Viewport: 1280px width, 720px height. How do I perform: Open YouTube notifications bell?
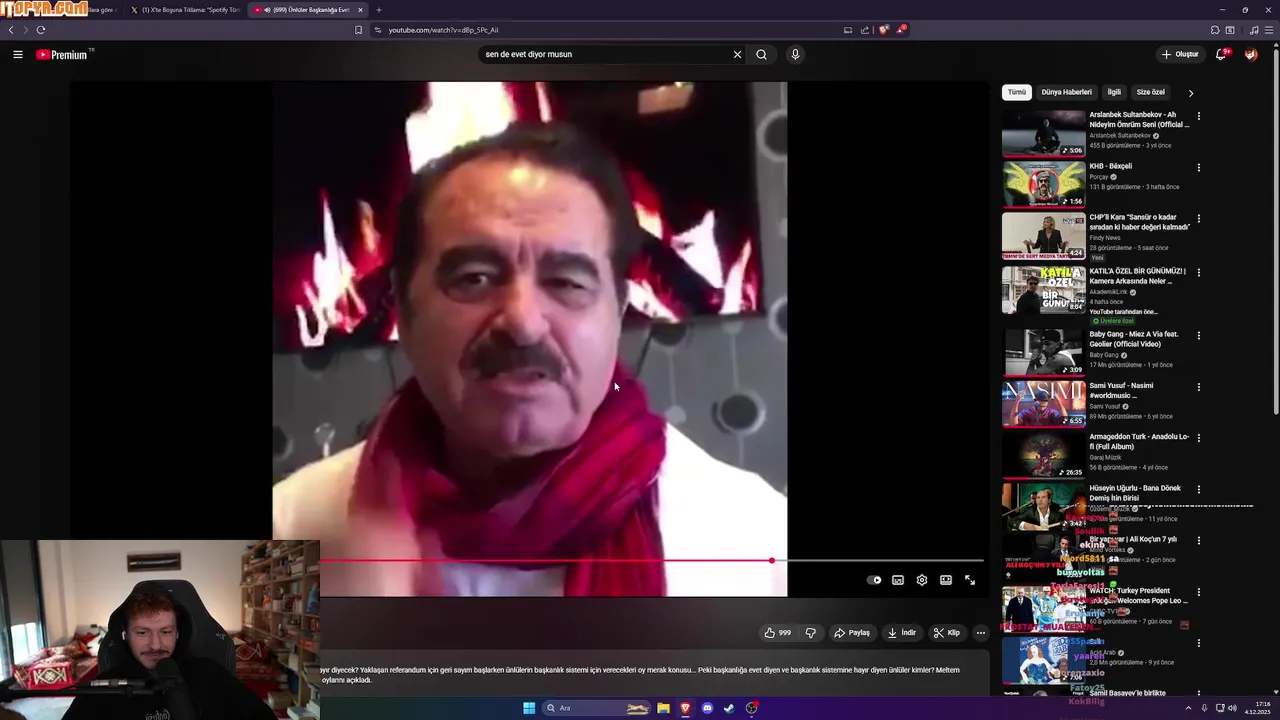1221,55
